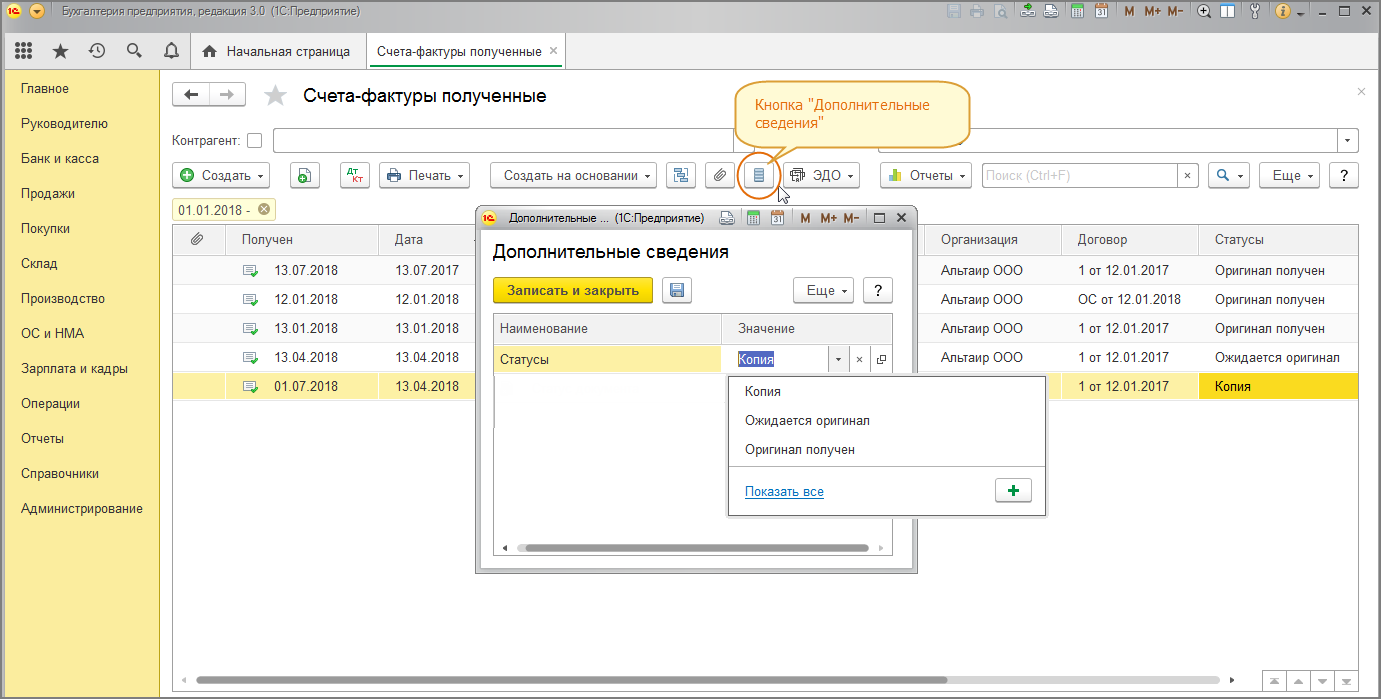Click get link icon in title bar
The height and width of the screenshot is (699, 1381).
click(1027, 12)
